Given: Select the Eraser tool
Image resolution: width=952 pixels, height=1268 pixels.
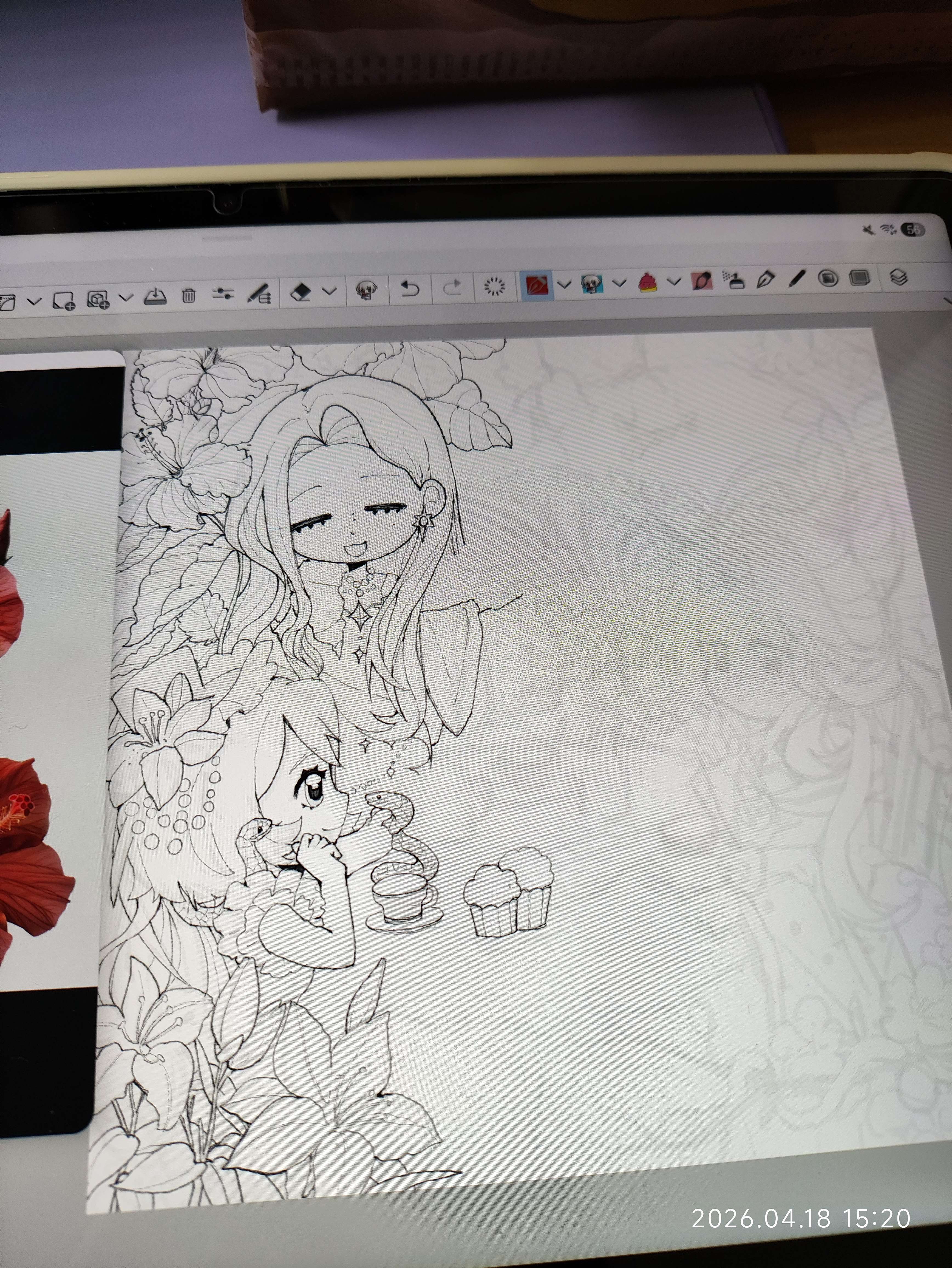Looking at the screenshot, I should point(301,292).
